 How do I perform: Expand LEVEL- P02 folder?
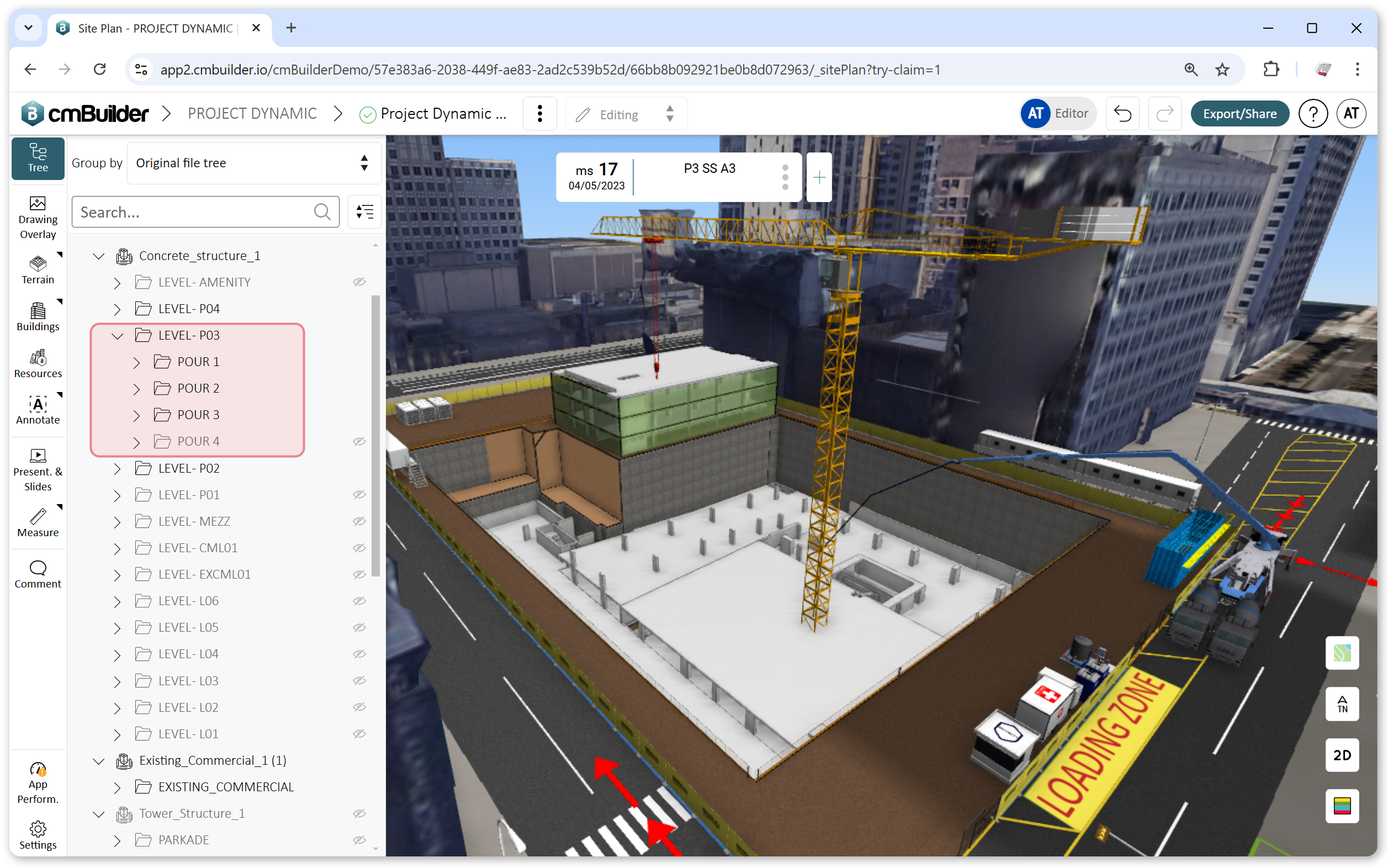(x=118, y=468)
